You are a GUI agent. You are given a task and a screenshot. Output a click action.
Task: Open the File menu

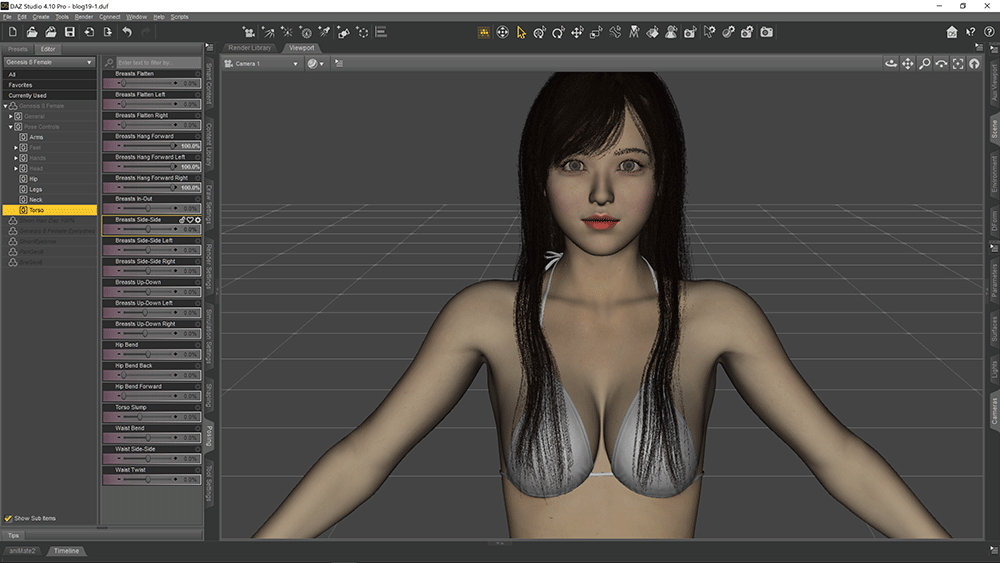[x=7, y=17]
